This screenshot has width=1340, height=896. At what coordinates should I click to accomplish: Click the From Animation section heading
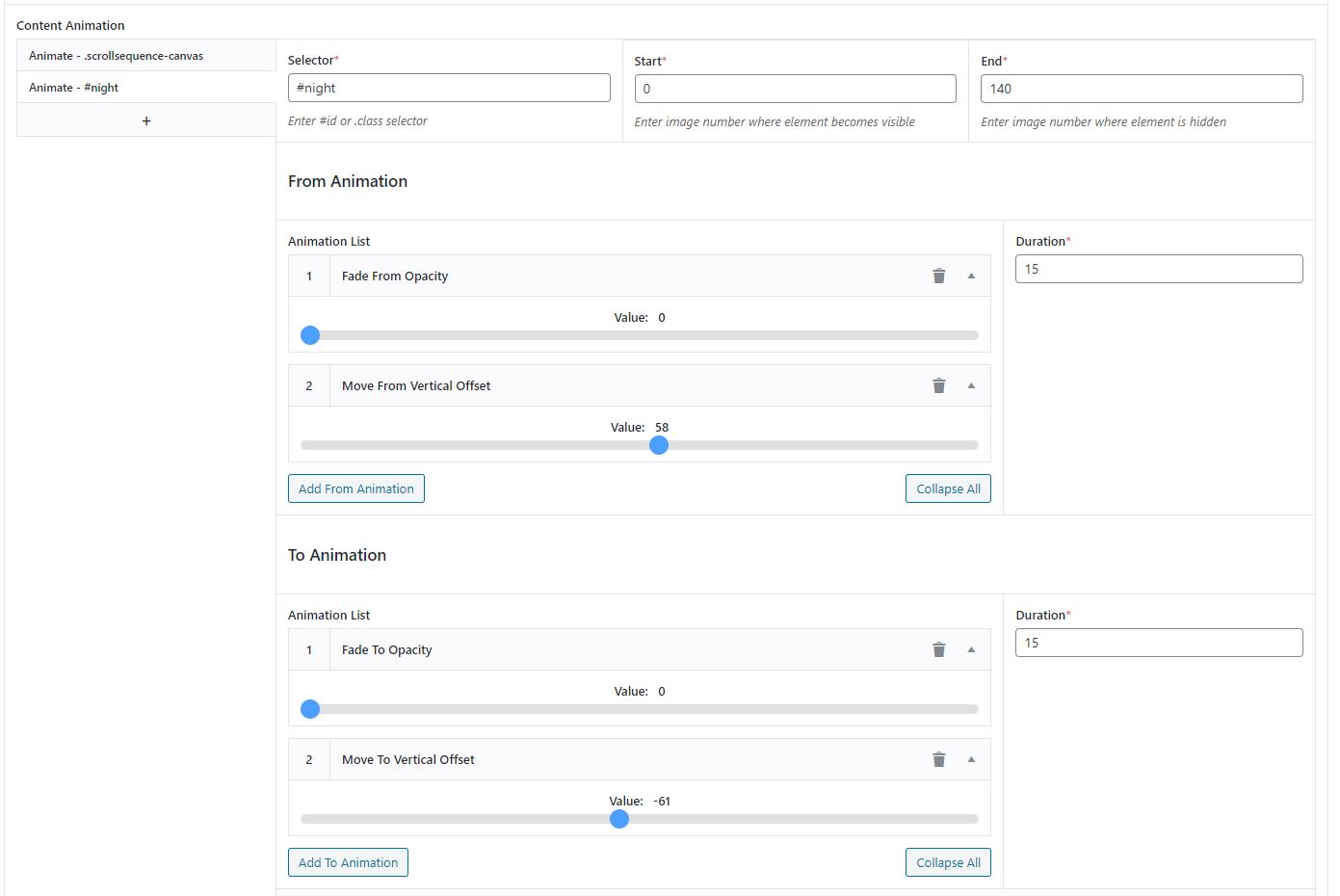pyautogui.click(x=348, y=181)
